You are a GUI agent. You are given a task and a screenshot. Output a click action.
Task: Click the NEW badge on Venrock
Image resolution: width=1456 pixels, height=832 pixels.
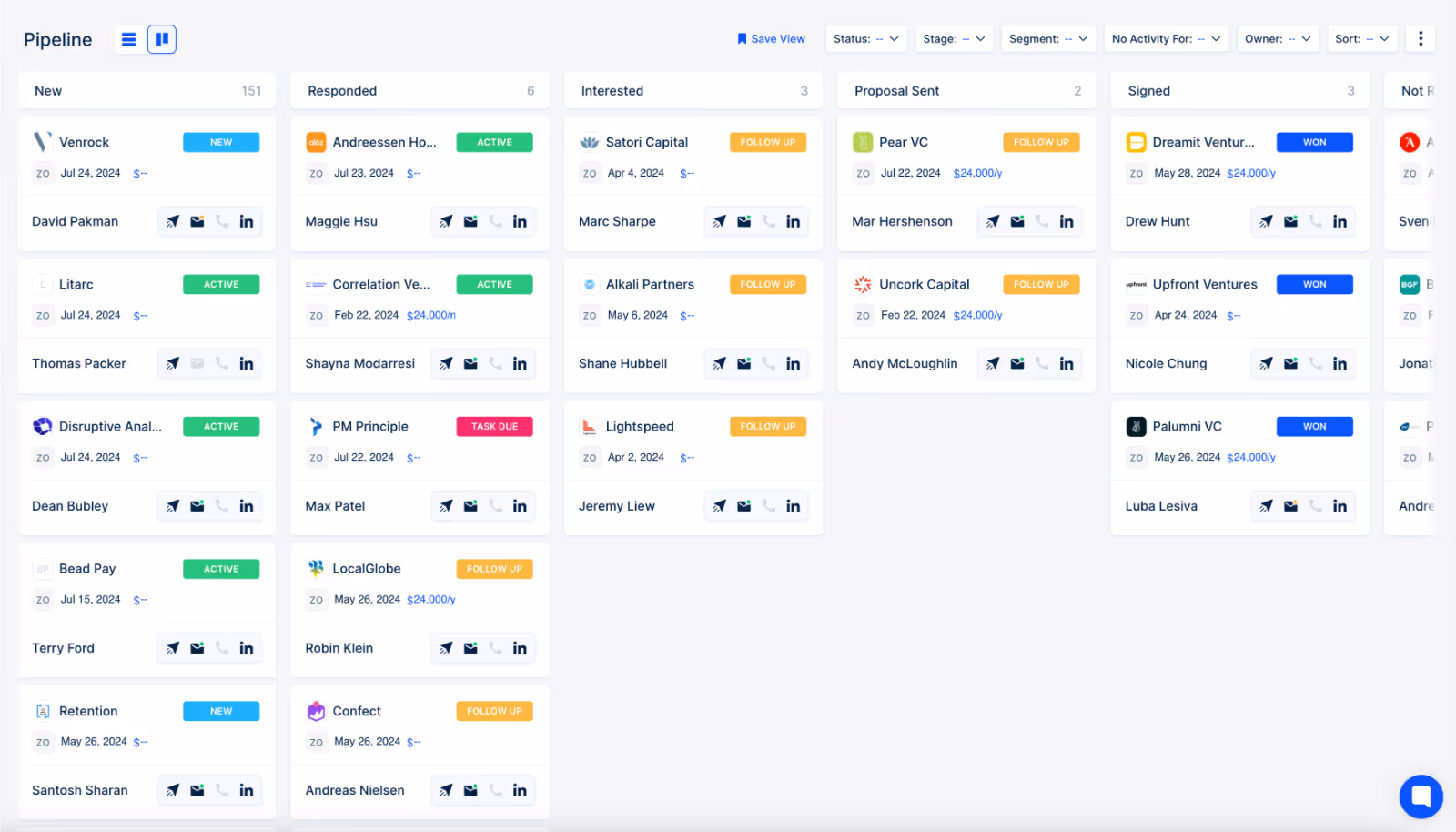coord(221,142)
